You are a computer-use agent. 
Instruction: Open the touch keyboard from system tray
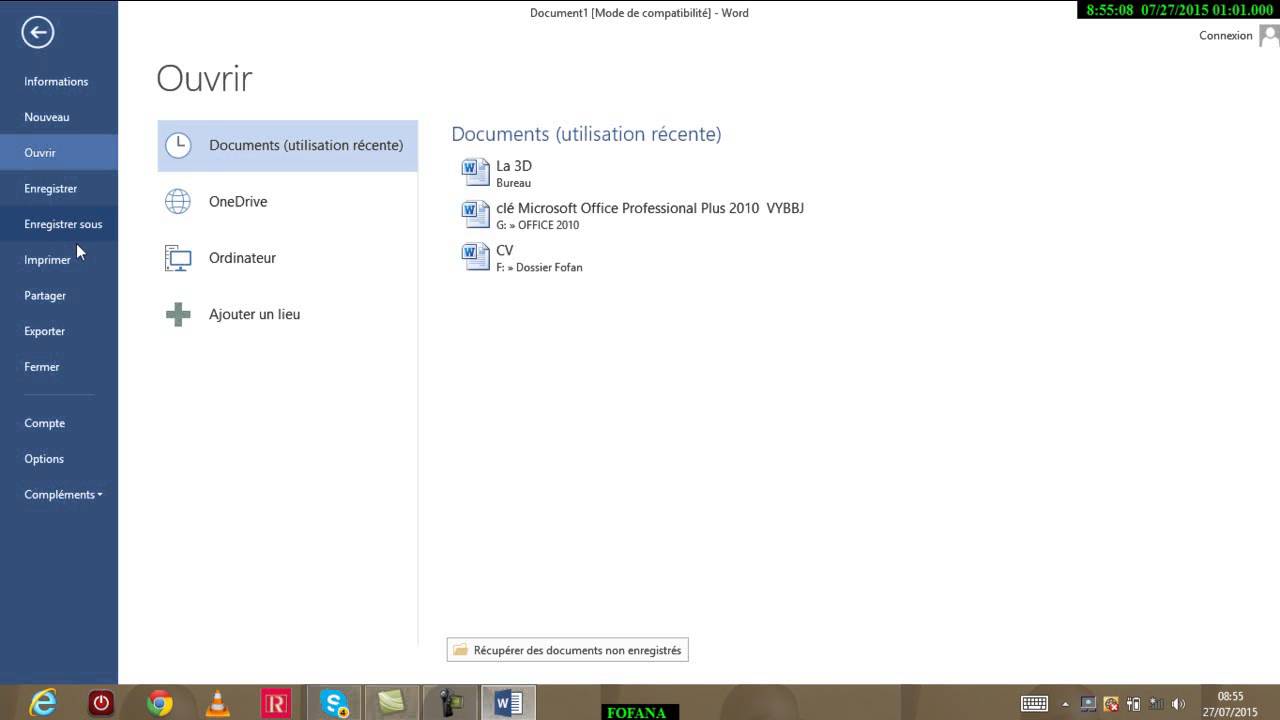pos(1034,704)
